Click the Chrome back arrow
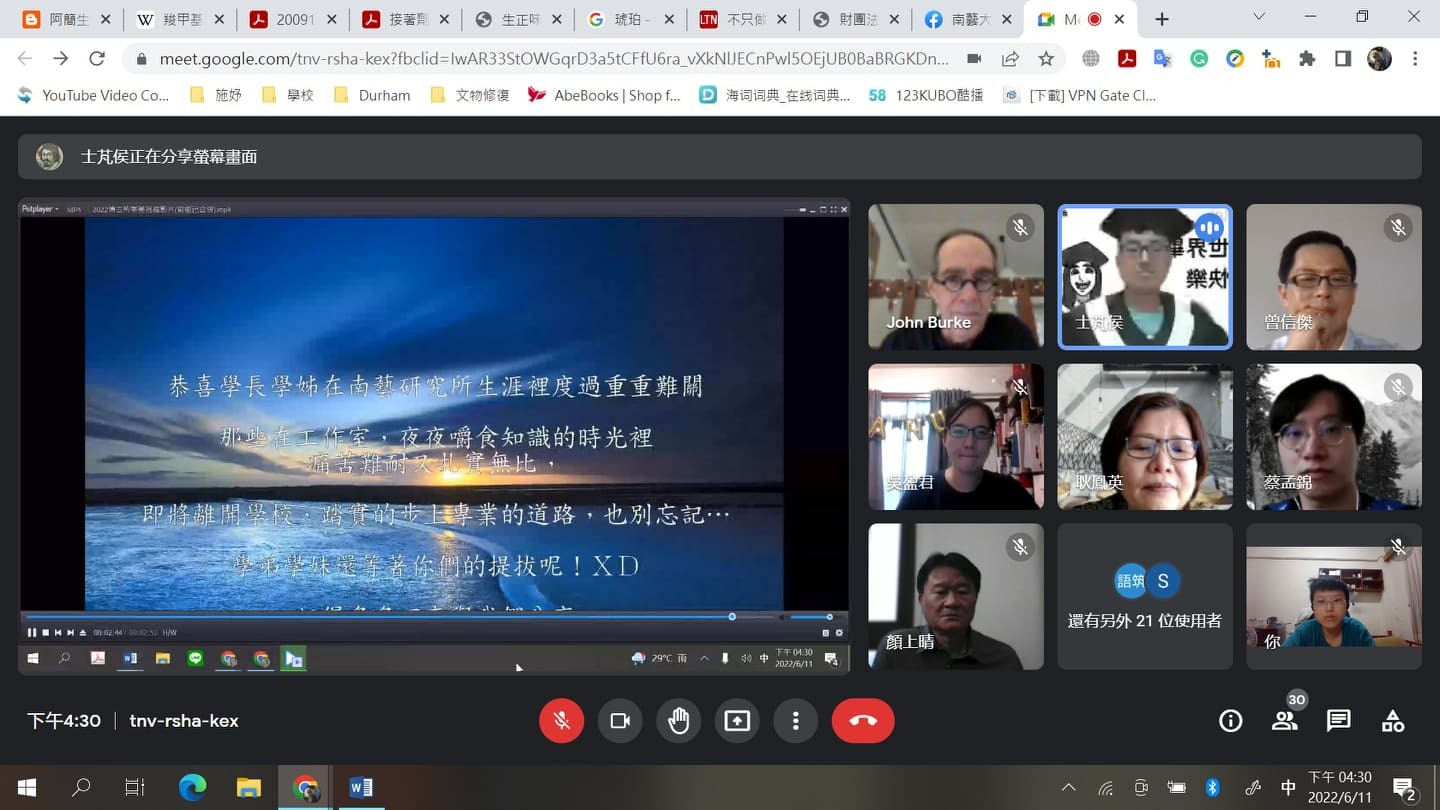Viewport: 1440px width, 810px height. pos(25,59)
